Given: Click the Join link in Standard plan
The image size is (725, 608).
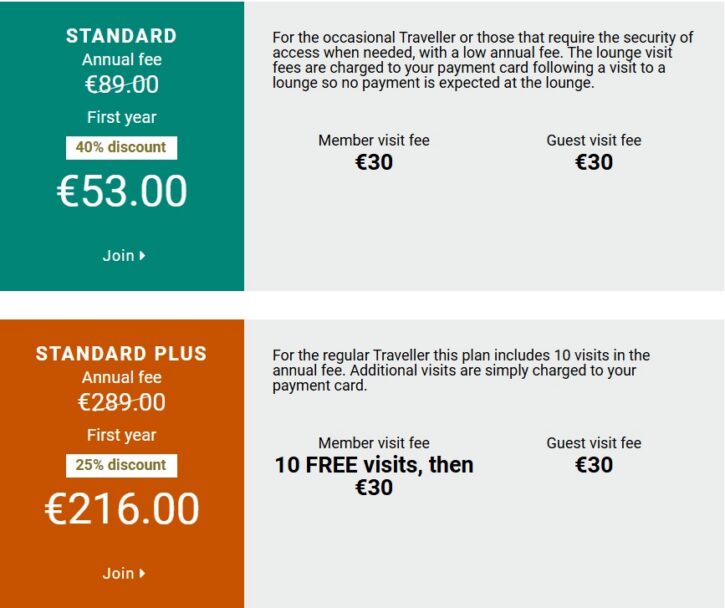Looking at the screenshot, I should 119,256.
